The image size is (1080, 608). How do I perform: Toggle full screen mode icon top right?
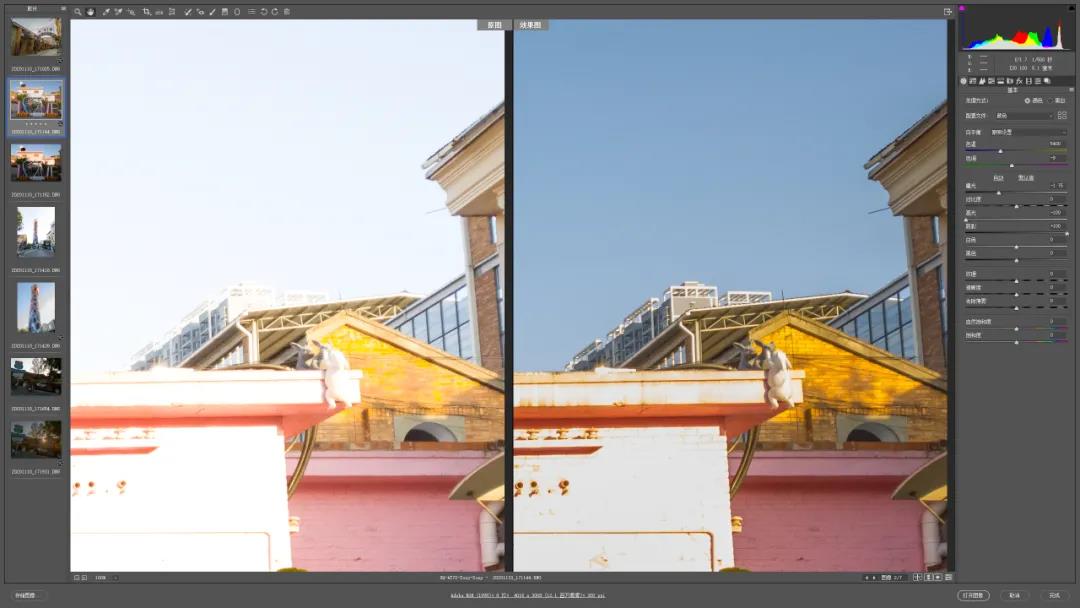948,12
